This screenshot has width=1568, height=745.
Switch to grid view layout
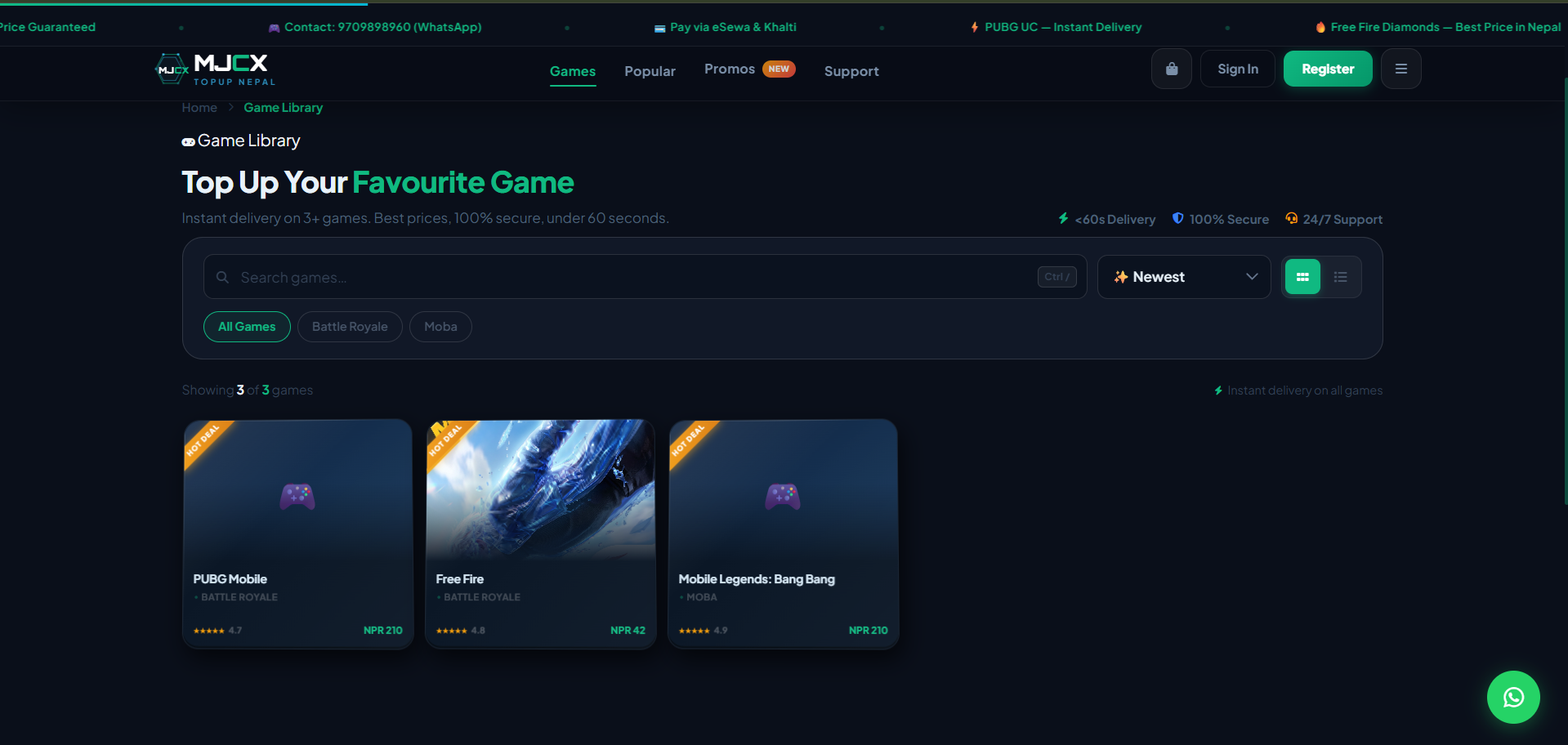[x=1302, y=277]
